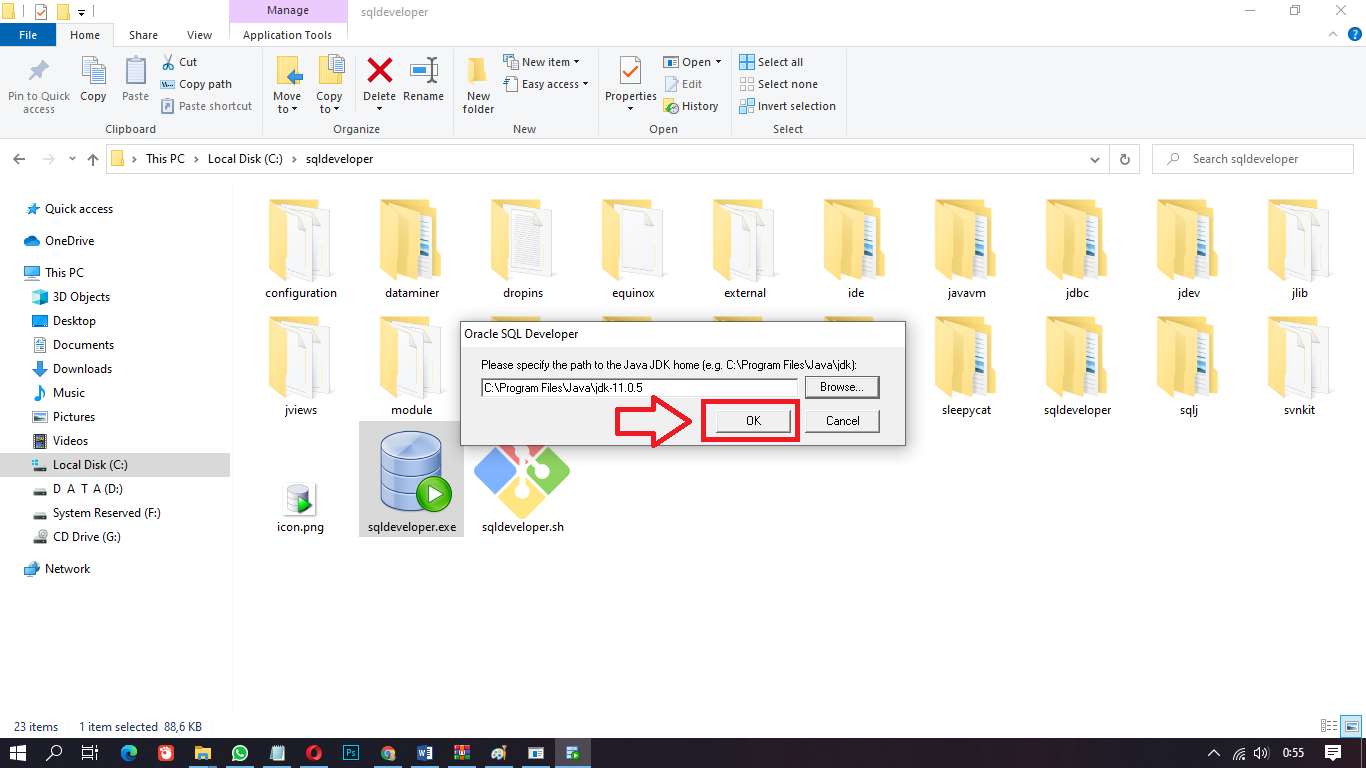Click the Copy ribbon icon
1366x768 pixels.
click(x=93, y=80)
